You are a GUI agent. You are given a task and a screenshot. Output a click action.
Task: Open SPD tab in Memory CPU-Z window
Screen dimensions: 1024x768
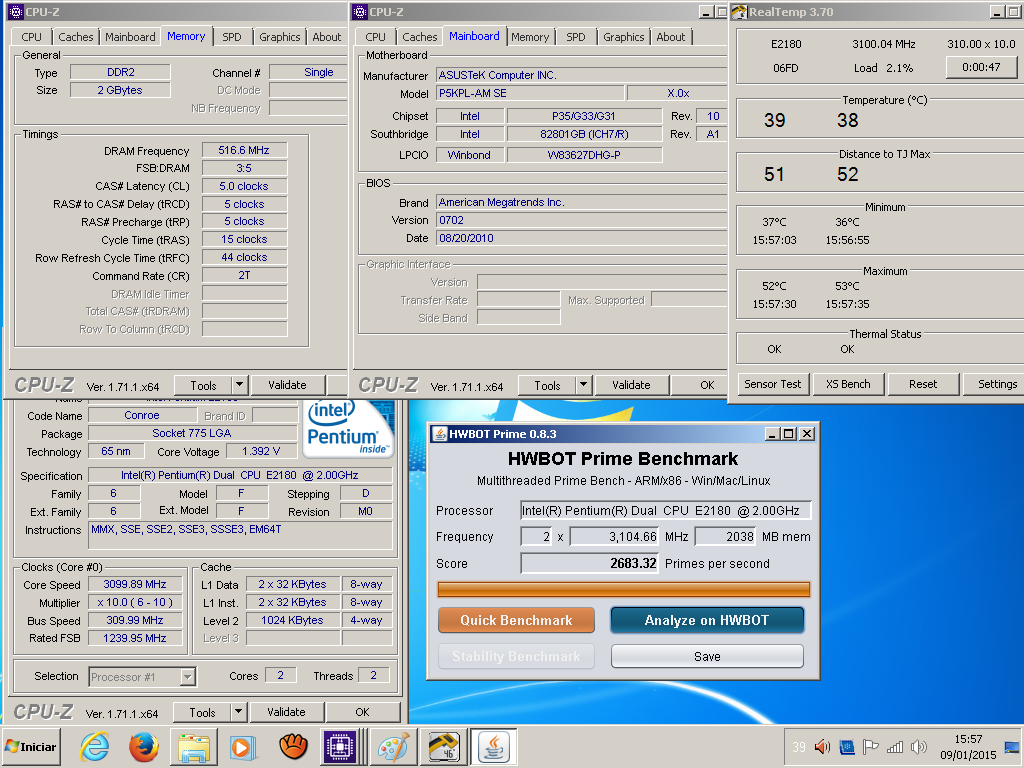click(232, 37)
